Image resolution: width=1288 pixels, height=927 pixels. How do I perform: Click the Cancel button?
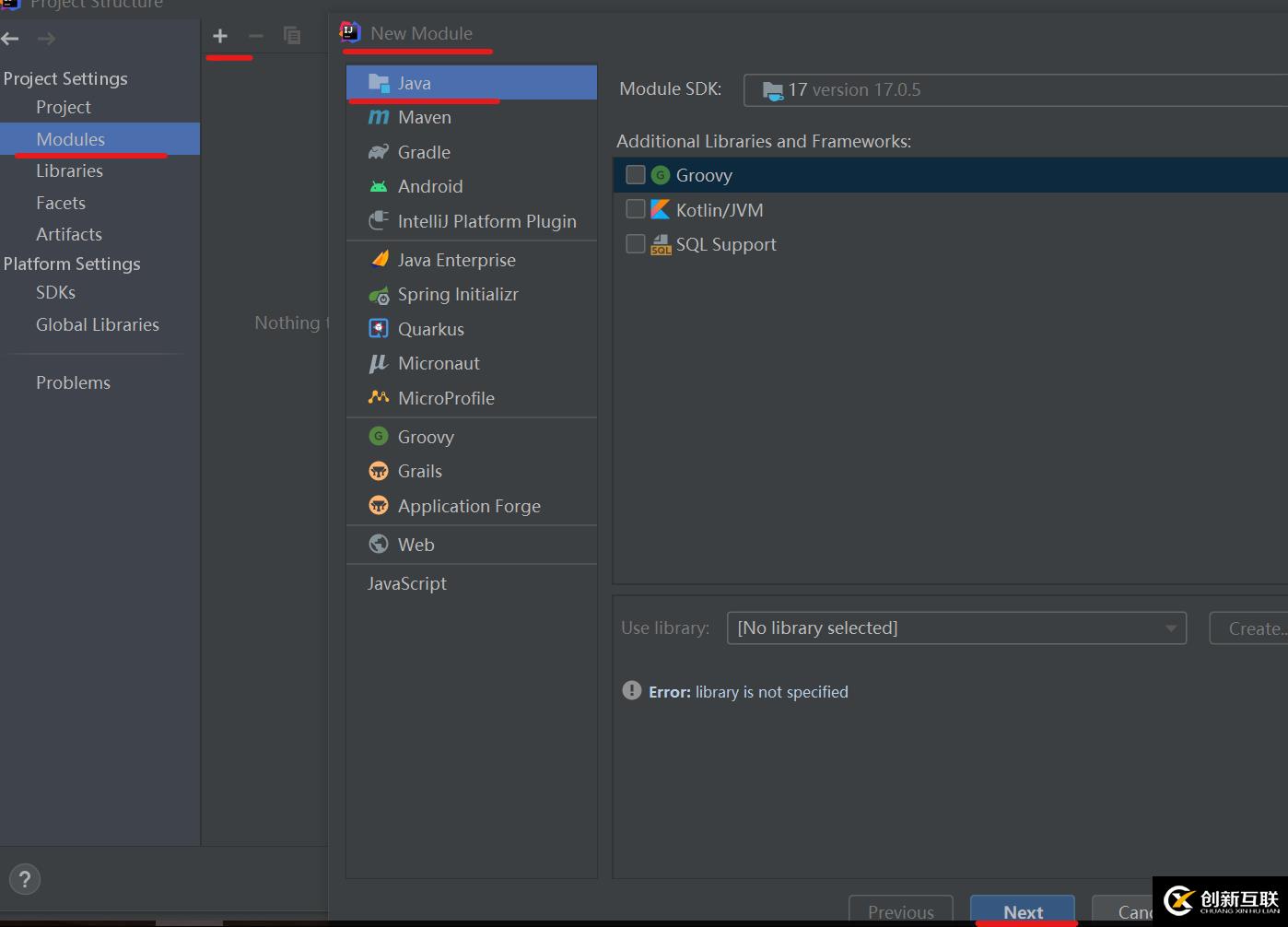(x=1123, y=910)
